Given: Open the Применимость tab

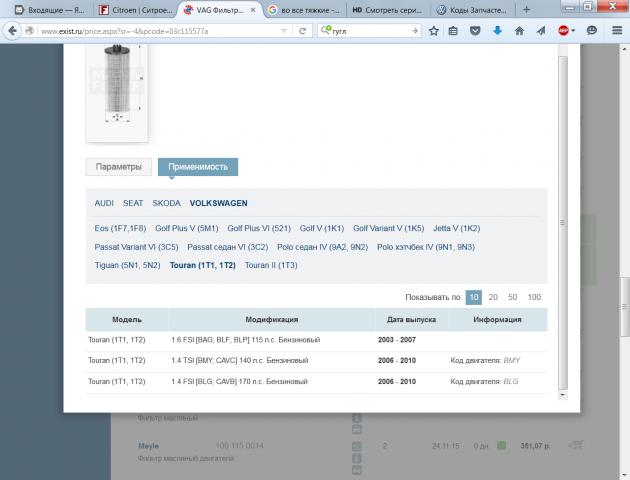Looking at the screenshot, I should (x=198, y=167).
